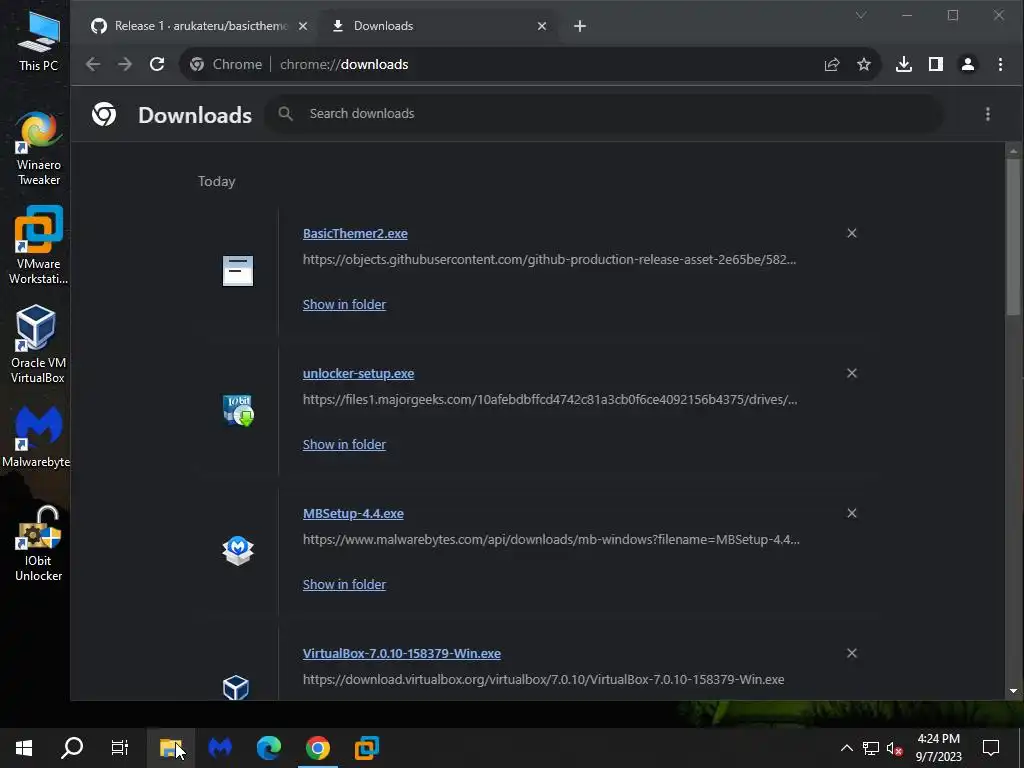Toggle the Chrome side panel
The height and width of the screenshot is (768, 1024).
tap(936, 64)
